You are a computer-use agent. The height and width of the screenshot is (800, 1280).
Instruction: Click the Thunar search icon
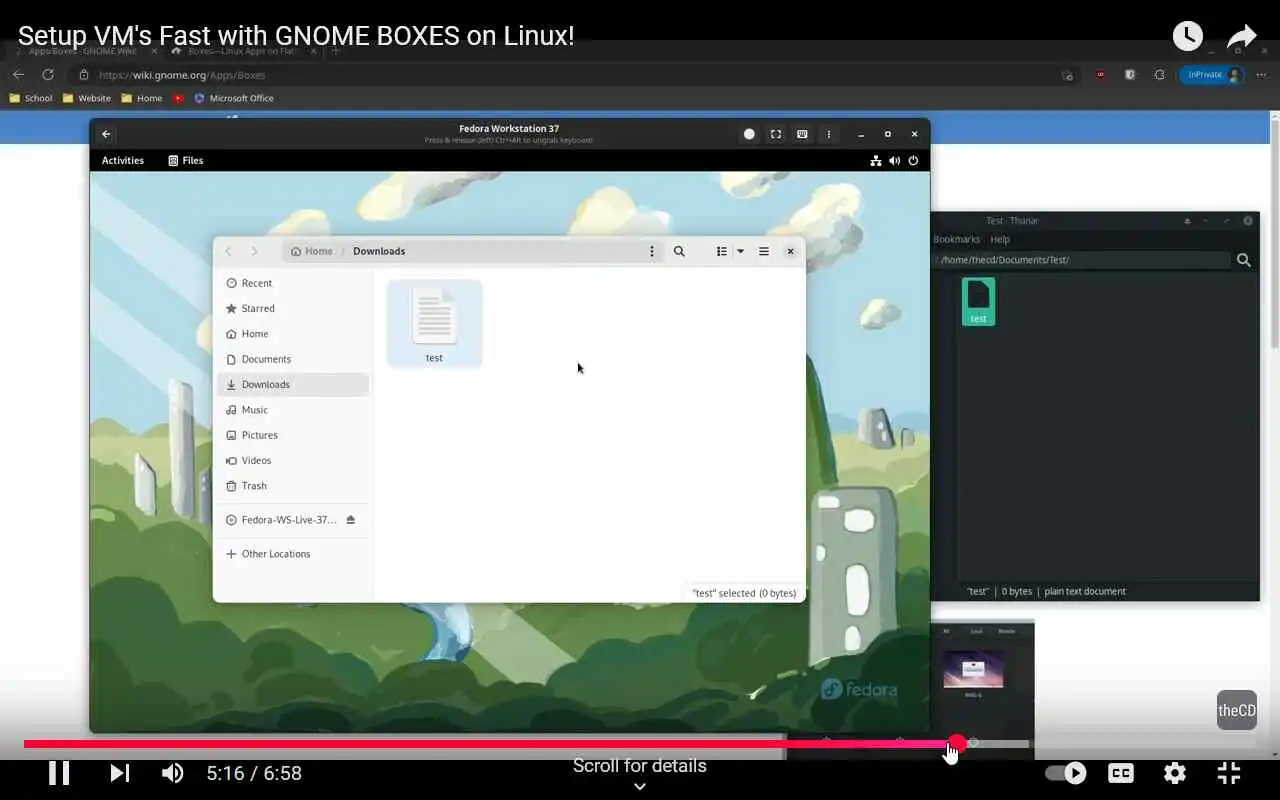(x=1244, y=259)
